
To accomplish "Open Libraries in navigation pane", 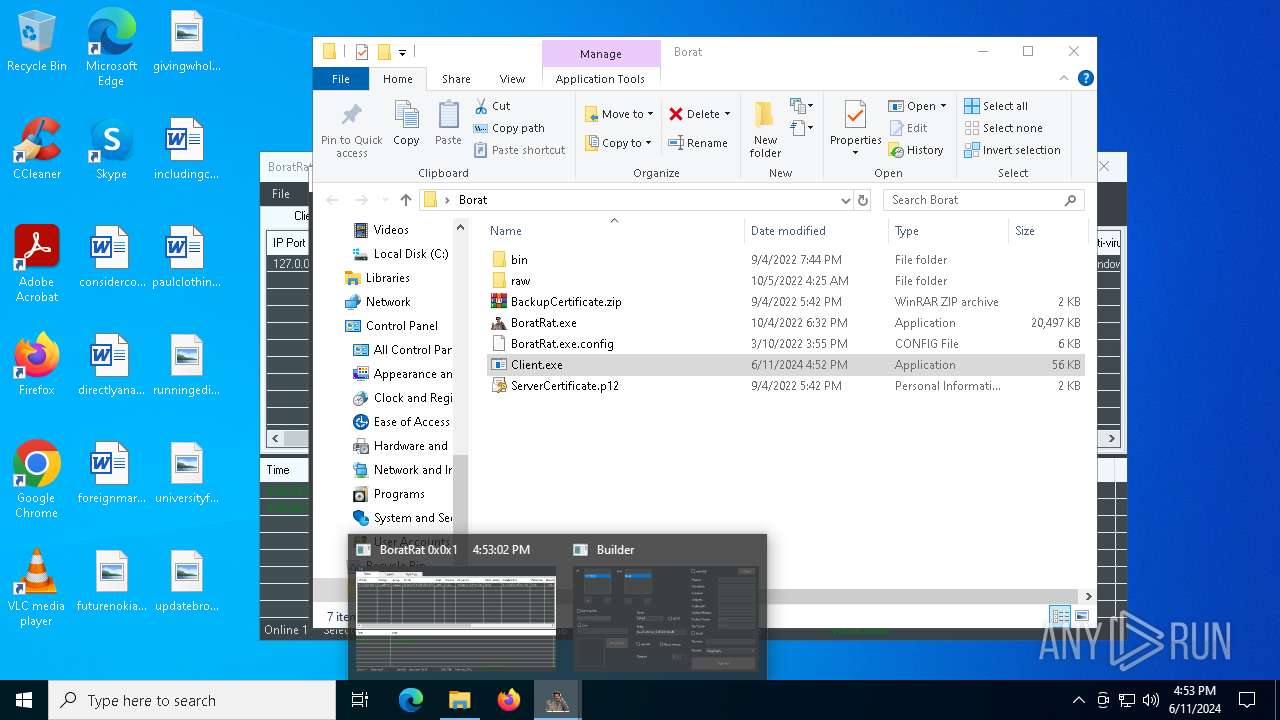I will [x=377, y=278].
